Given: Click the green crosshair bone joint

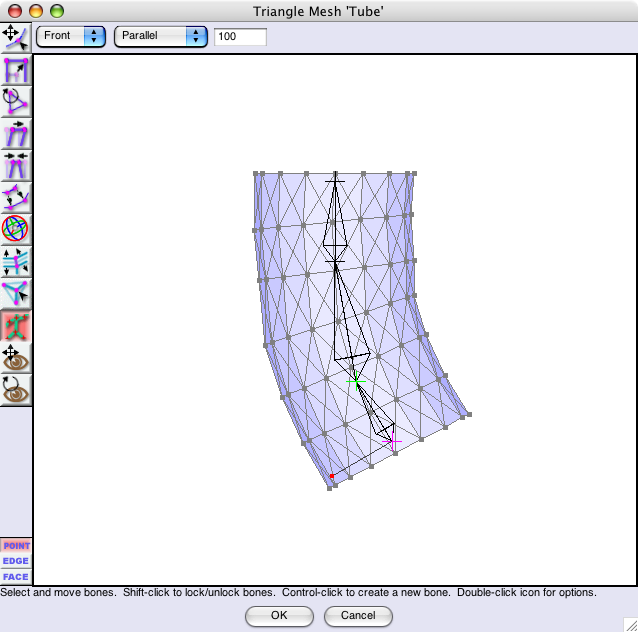Looking at the screenshot, I should [356, 381].
